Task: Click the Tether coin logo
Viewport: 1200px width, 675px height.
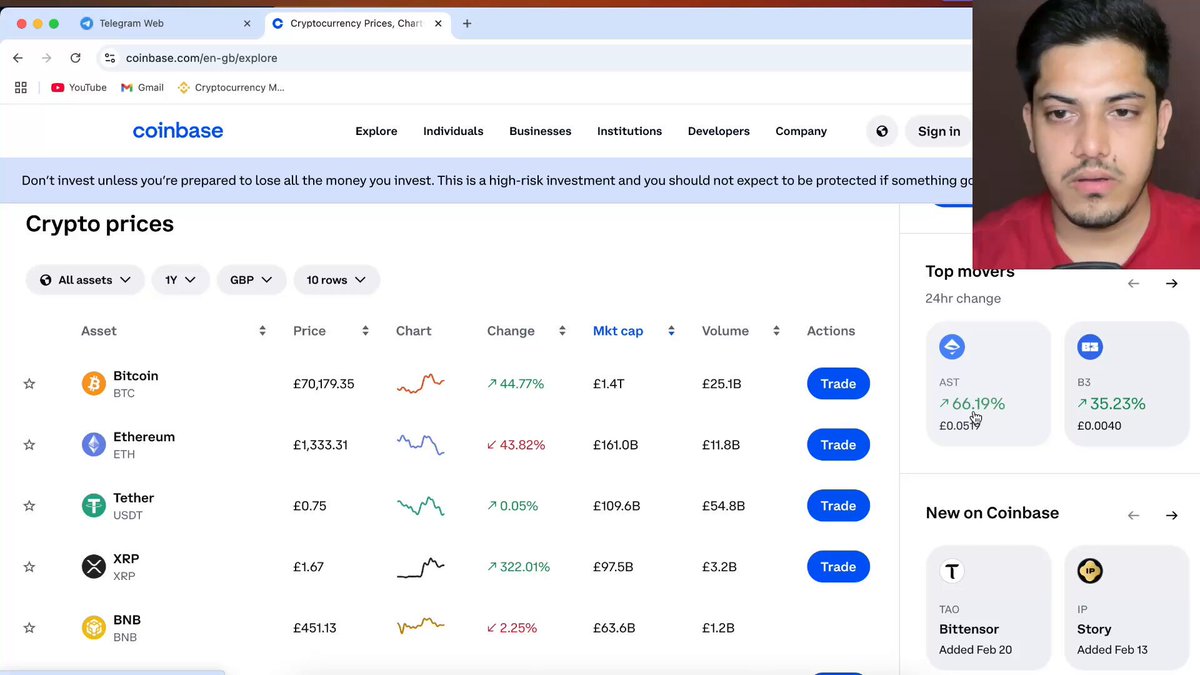Action: click(x=93, y=506)
